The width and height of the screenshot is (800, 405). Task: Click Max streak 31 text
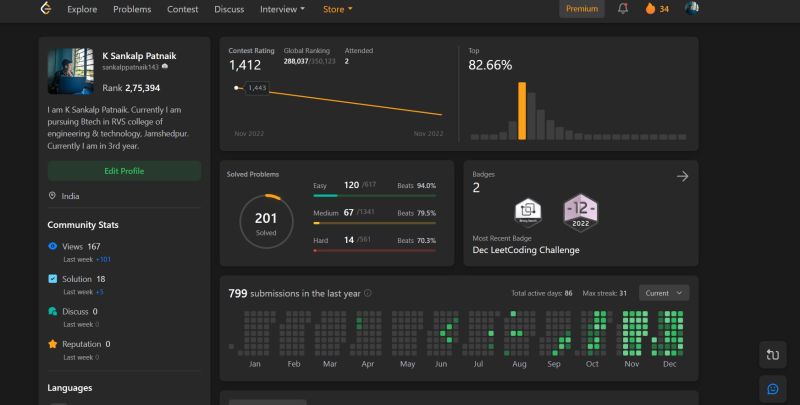[x=605, y=293]
